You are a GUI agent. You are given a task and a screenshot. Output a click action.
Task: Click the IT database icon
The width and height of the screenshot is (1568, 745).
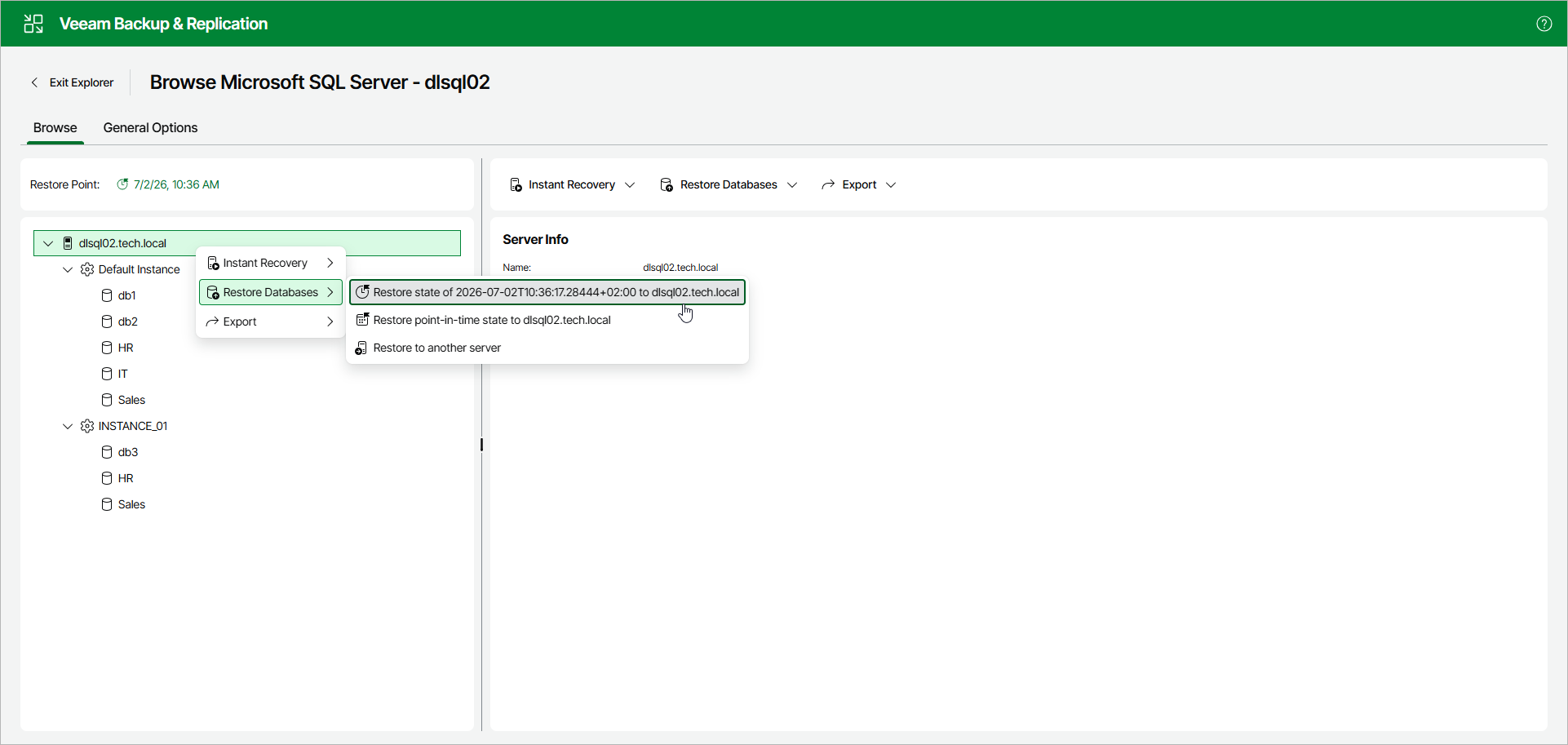click(107, 374)
